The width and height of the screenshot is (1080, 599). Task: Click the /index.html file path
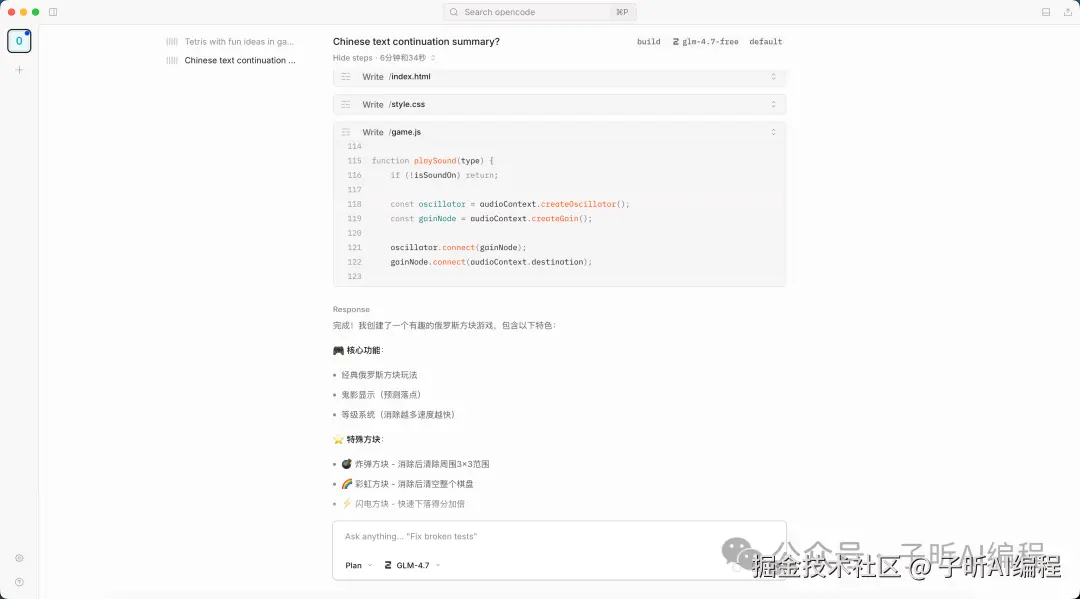pyautogui.click(x=410, y=77)
